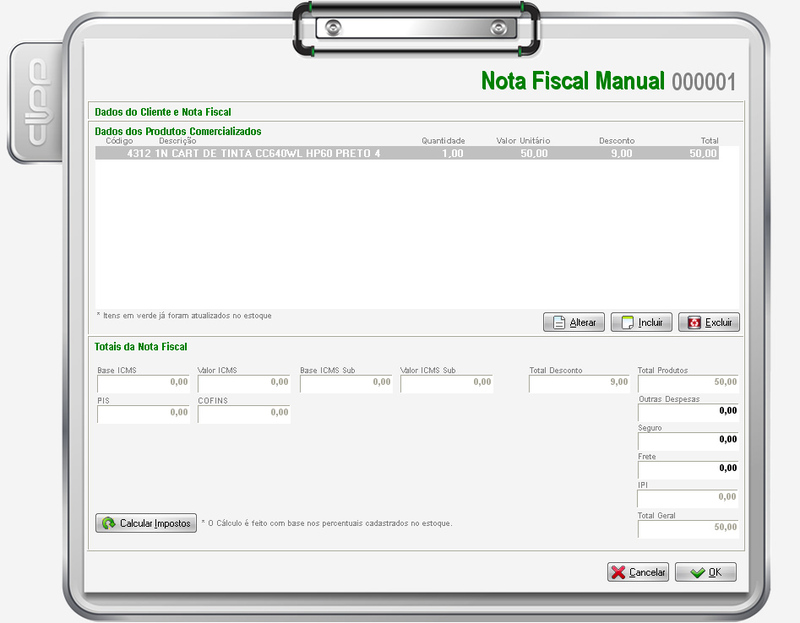This screenshot has height=623, width=800.
Task: Click the green checkmark OK icon
Action: [x=696, y=573]
